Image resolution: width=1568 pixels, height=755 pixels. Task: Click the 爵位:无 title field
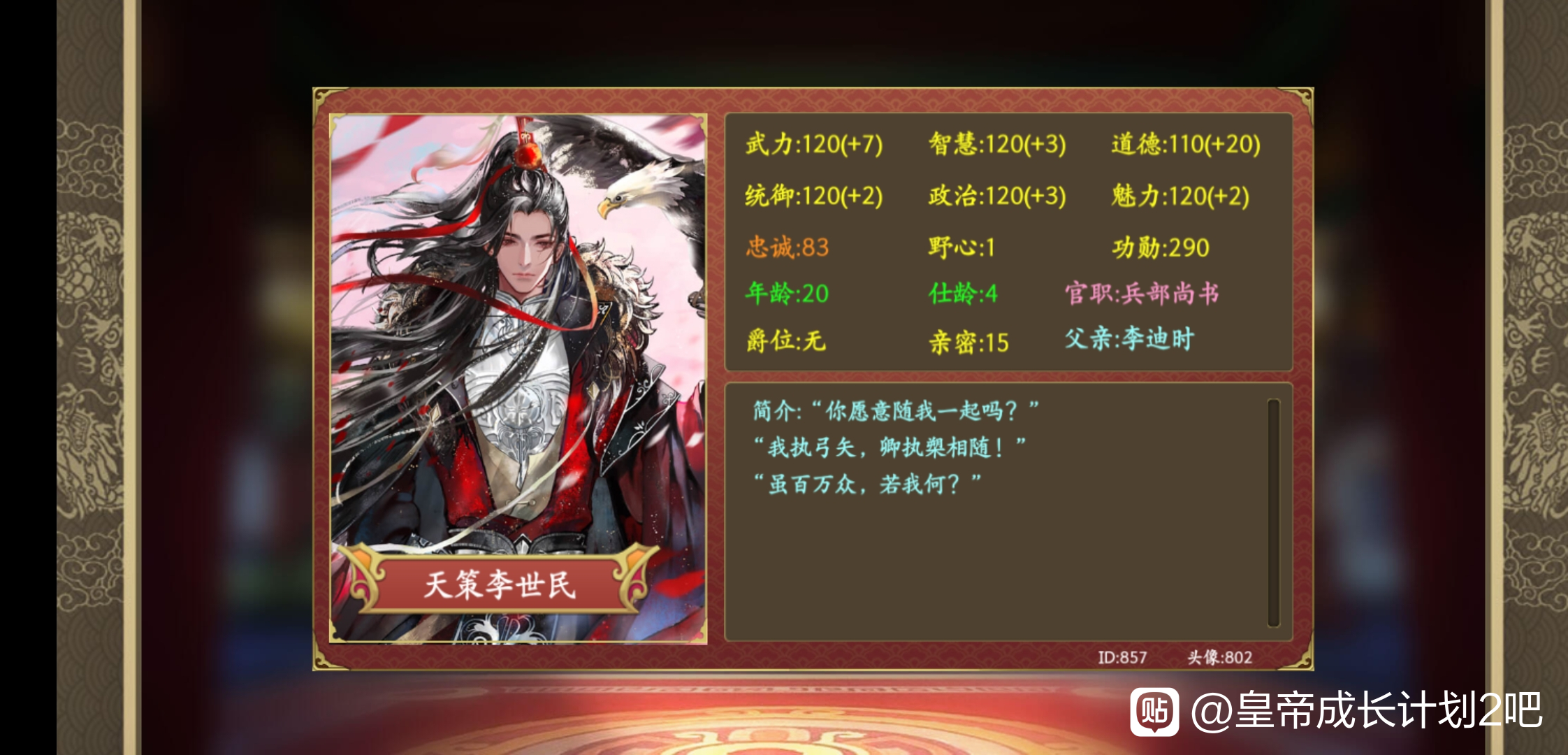click(785, 341)
